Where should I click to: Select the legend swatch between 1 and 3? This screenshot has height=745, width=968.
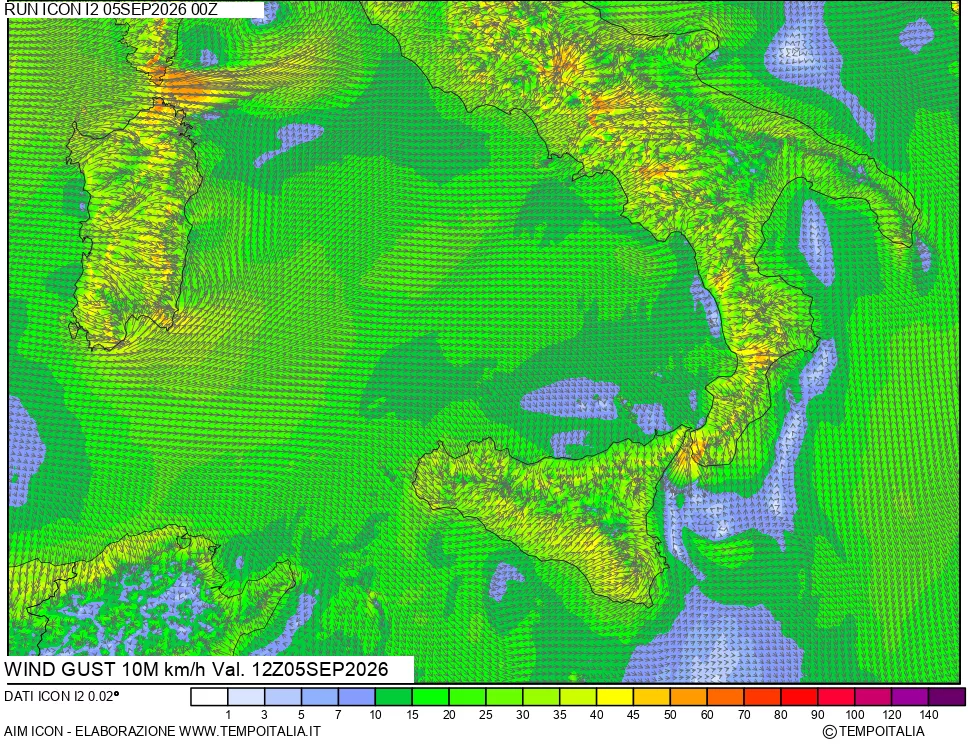click(246, 697)
